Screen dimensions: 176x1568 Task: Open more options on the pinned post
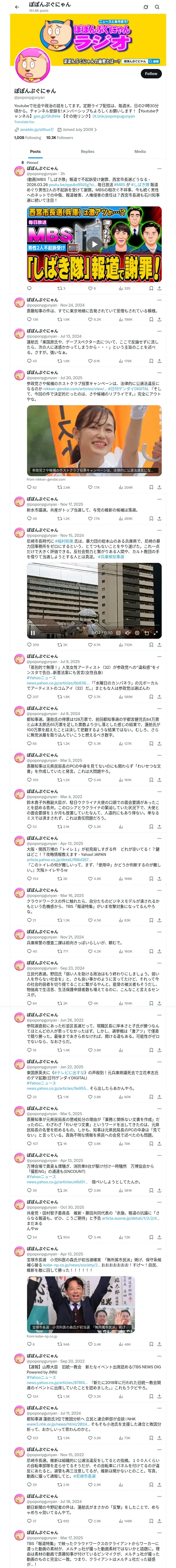[x=159, y=169]
